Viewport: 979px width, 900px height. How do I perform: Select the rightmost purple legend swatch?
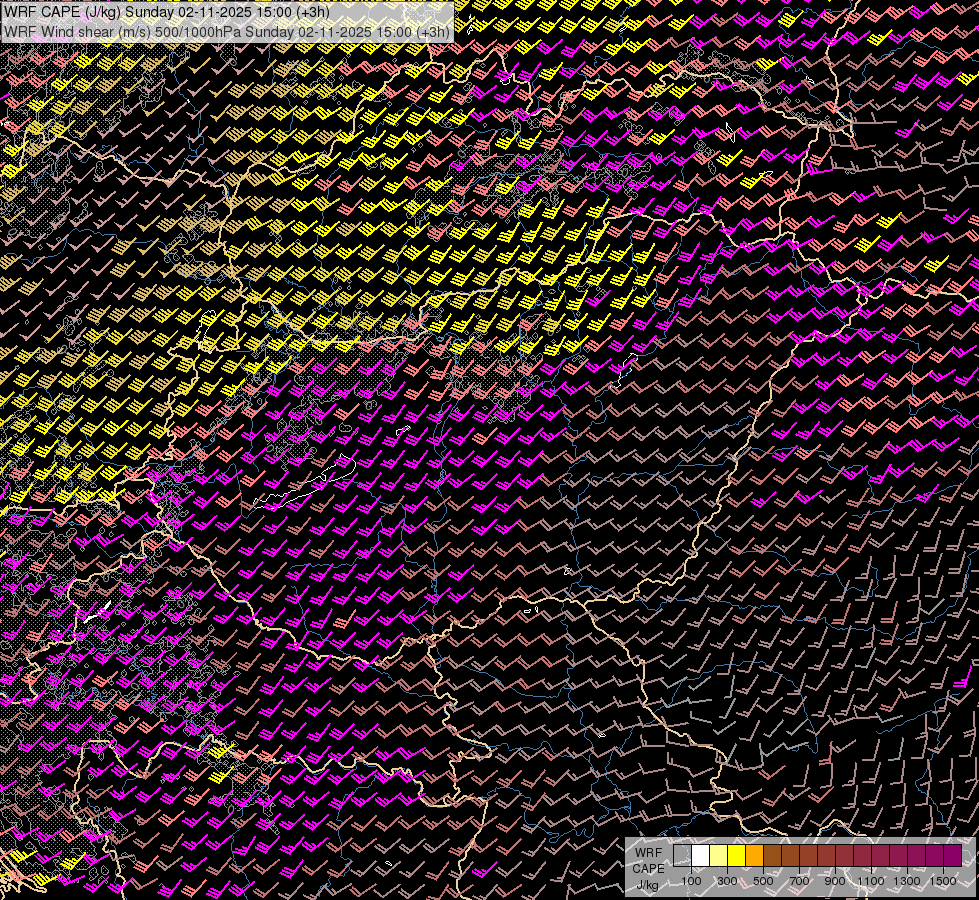[x=952, y=856]
